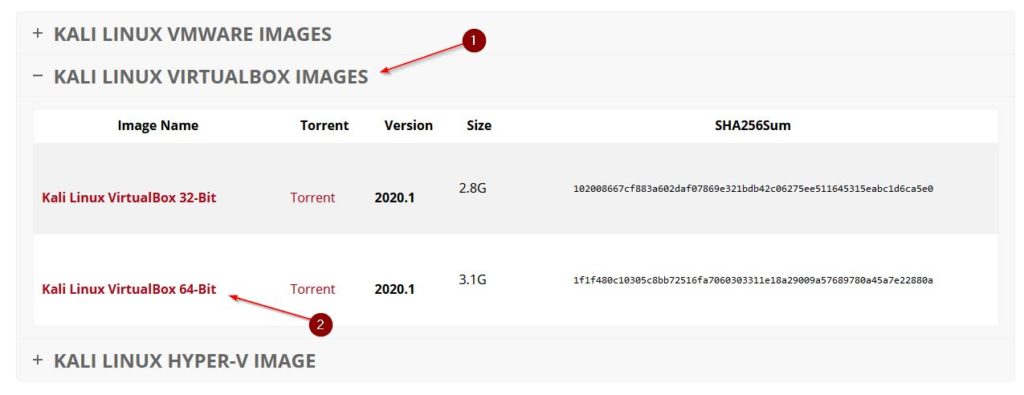Select the Version column header
Screen dimensions: 1024x395
[408, 125]
